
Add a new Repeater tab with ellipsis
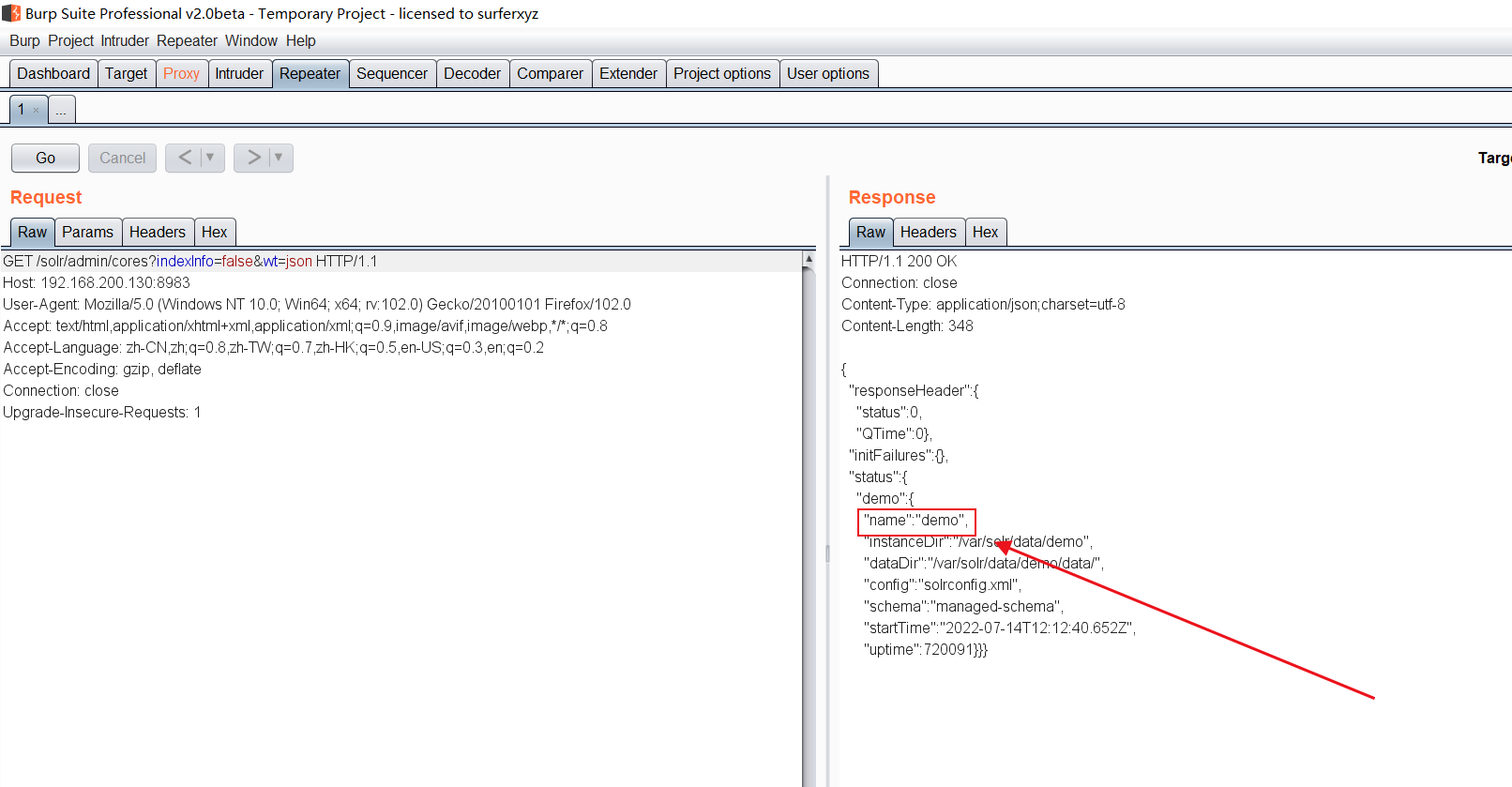pyautogui.click(x=61, y=110)
